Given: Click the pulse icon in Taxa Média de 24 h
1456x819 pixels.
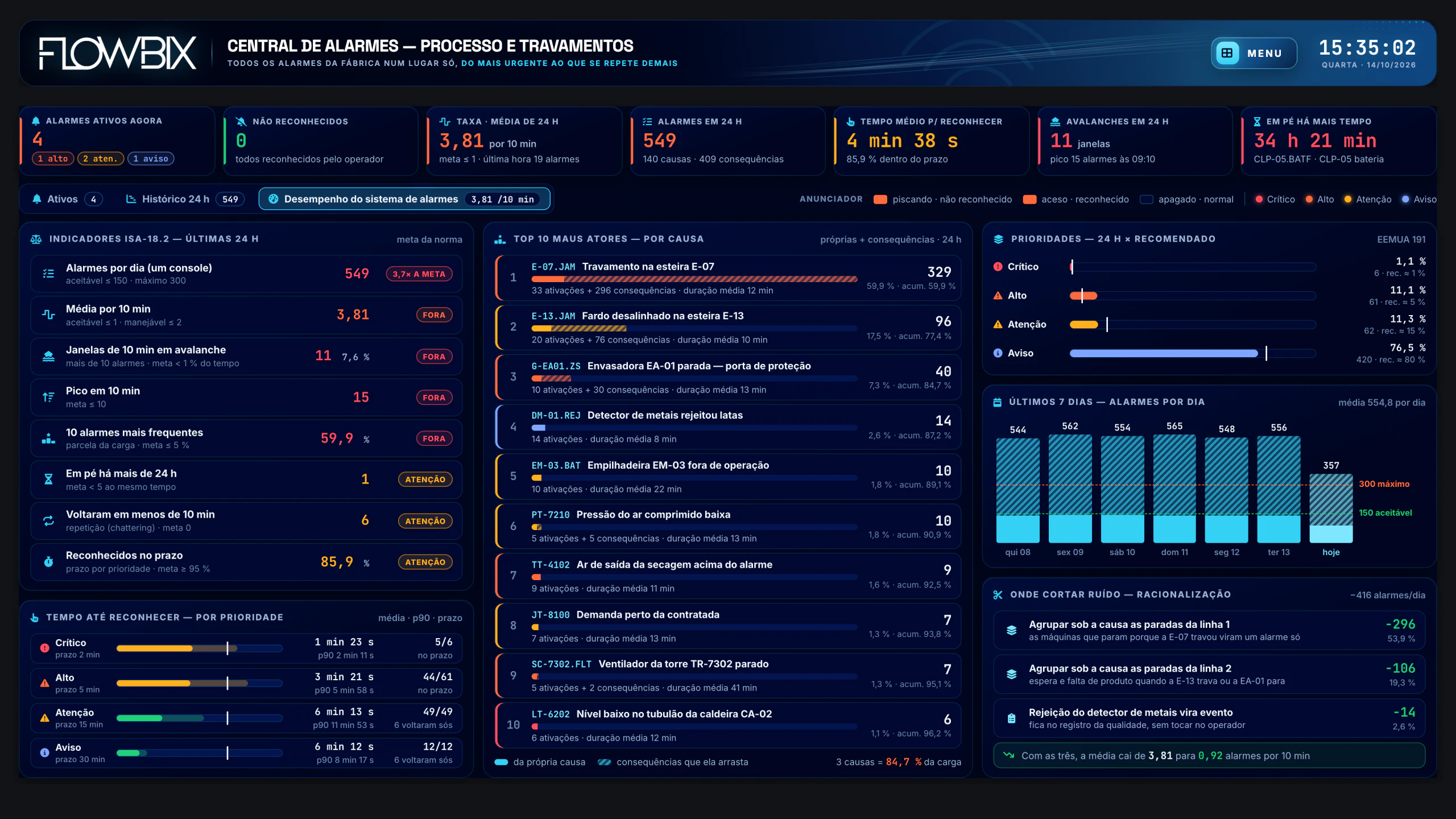Looking at the screenshot, I should coord(445,121).
